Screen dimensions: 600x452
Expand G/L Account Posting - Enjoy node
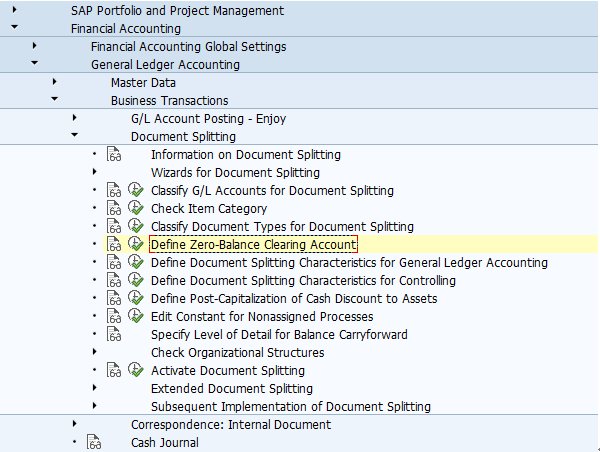click(74, 117)
